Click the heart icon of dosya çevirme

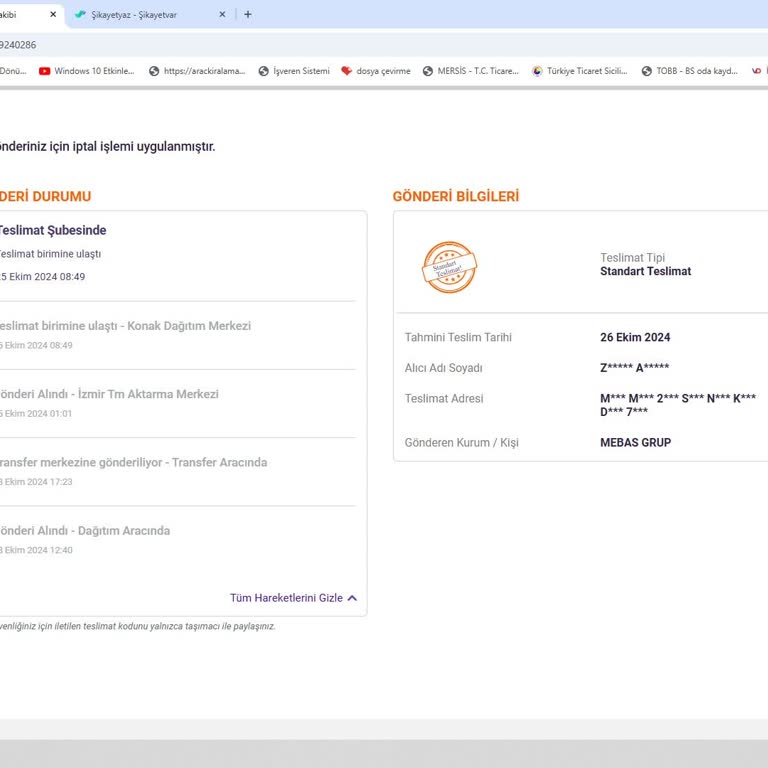(x=346, y=71)
